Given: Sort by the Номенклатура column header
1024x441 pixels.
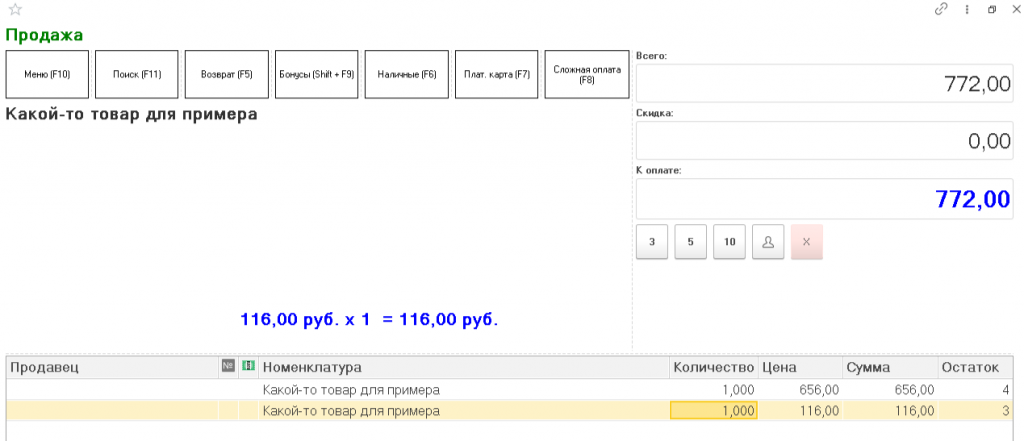Looking at the screenshot, I should (x=464, y=368).
